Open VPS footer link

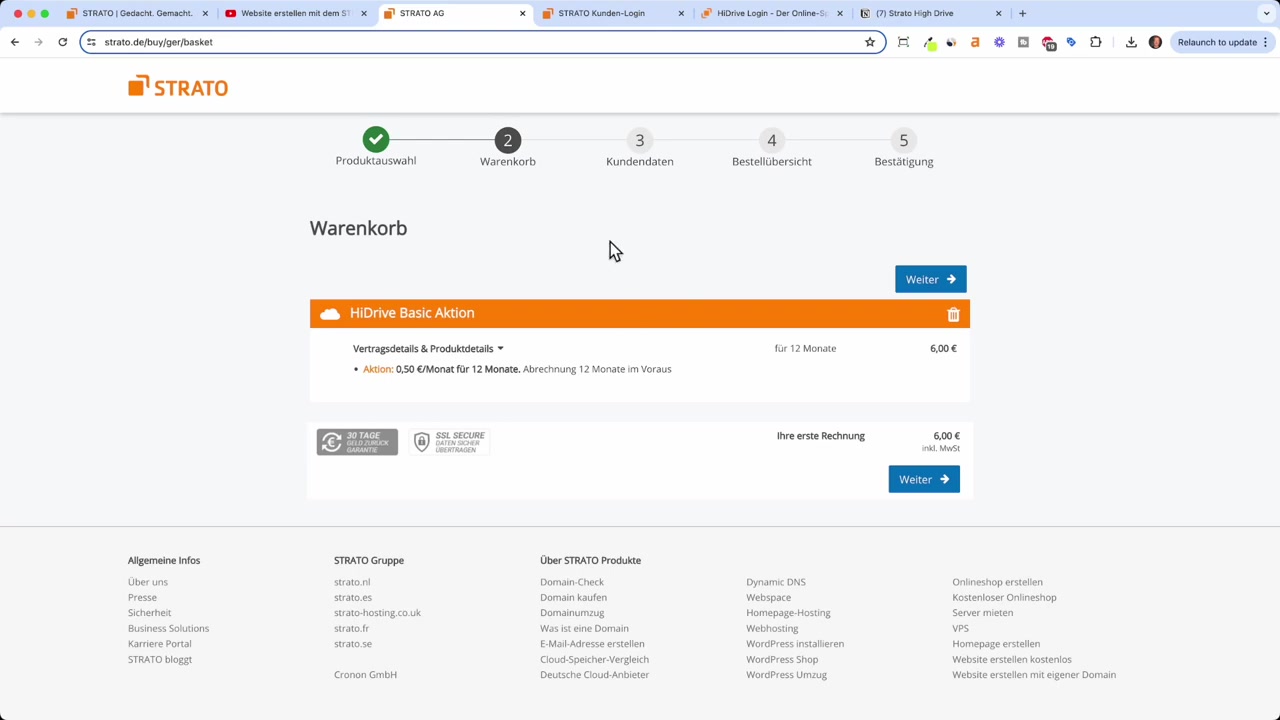click(x=960, y=628)
